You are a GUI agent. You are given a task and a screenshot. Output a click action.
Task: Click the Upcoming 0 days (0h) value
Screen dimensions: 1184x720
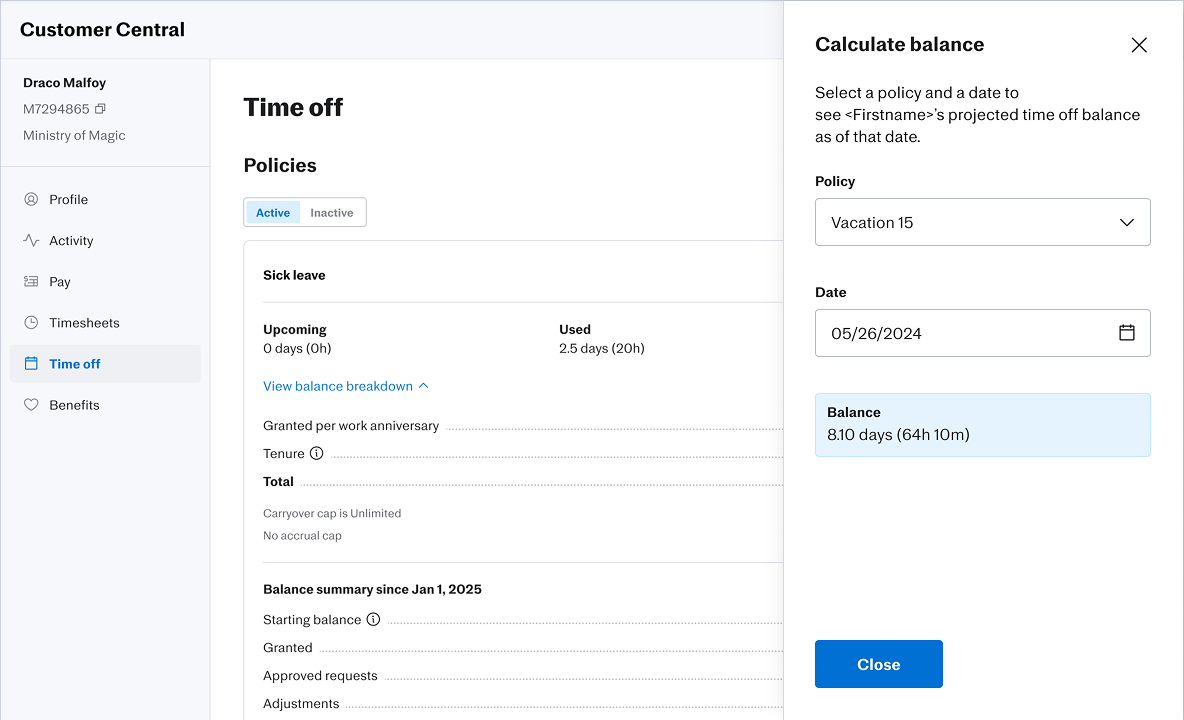297,348
